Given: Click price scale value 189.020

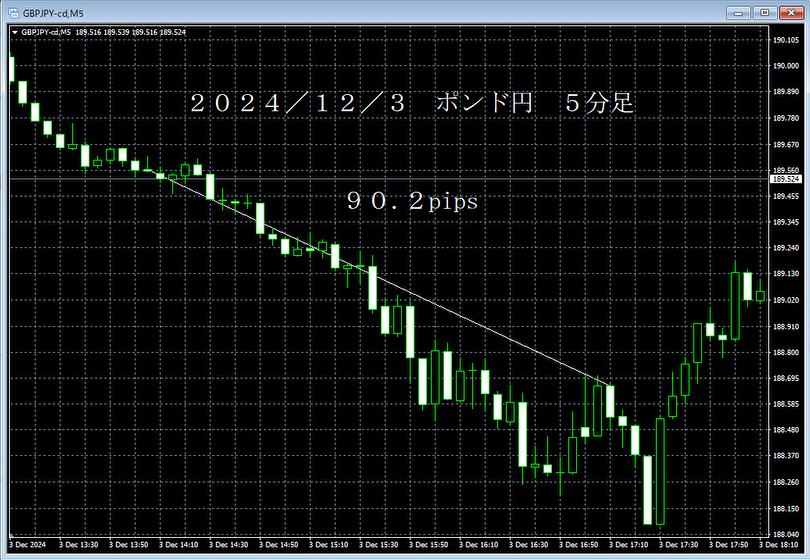Looking at the screenshot, I should pos(786,300).
